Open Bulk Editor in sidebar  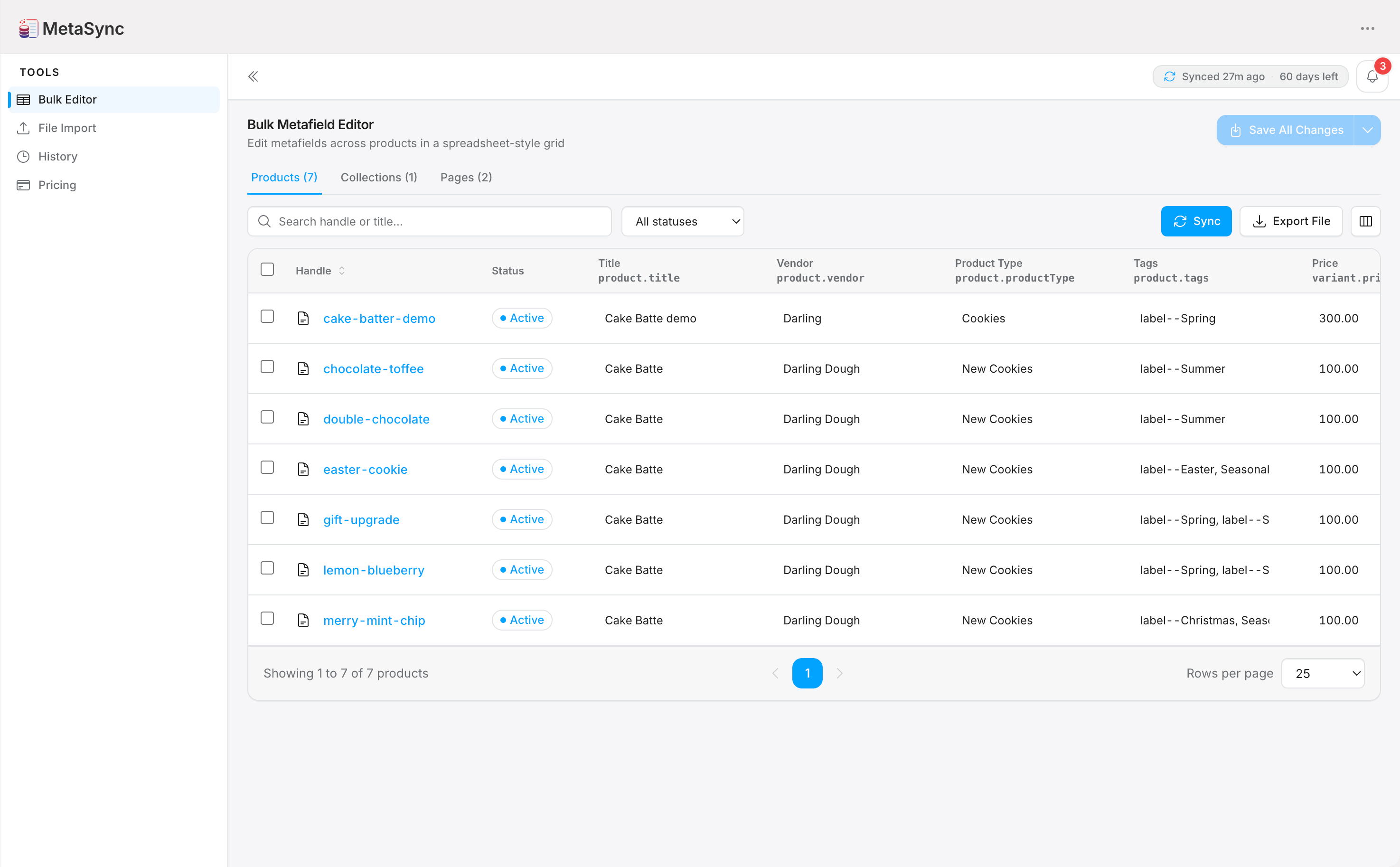(114, 100)
